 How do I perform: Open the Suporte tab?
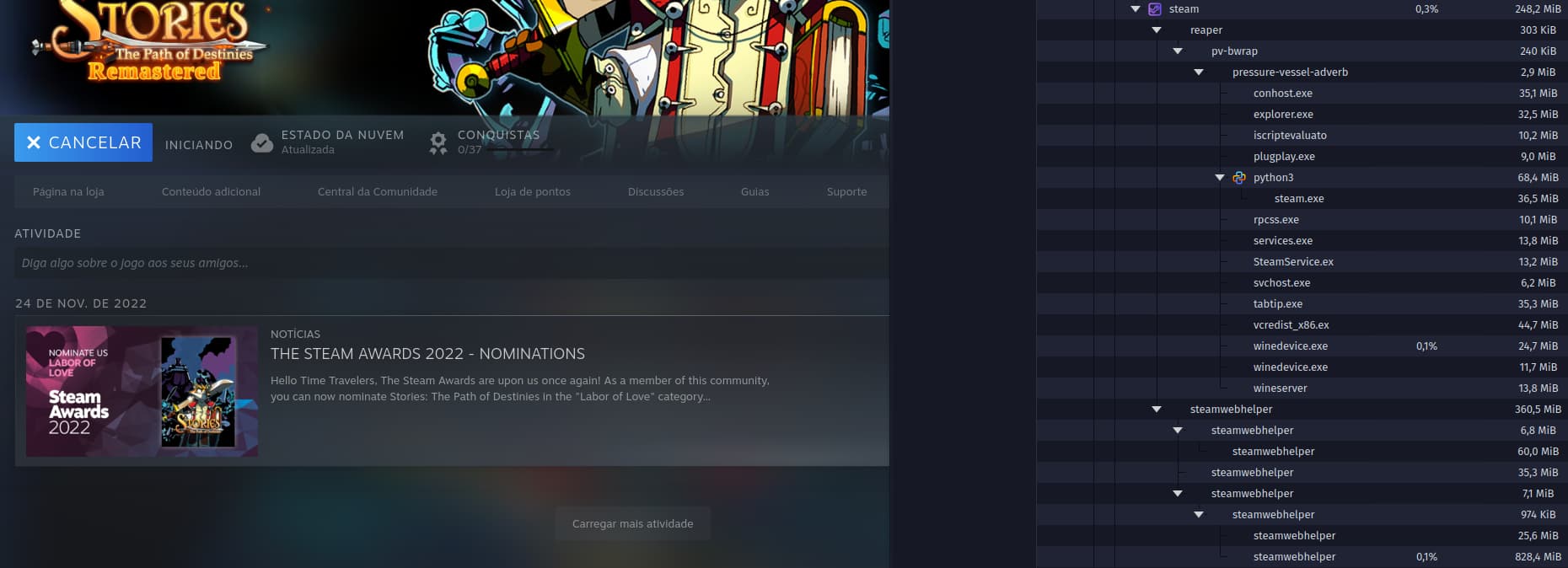click(x=847, y=192)
